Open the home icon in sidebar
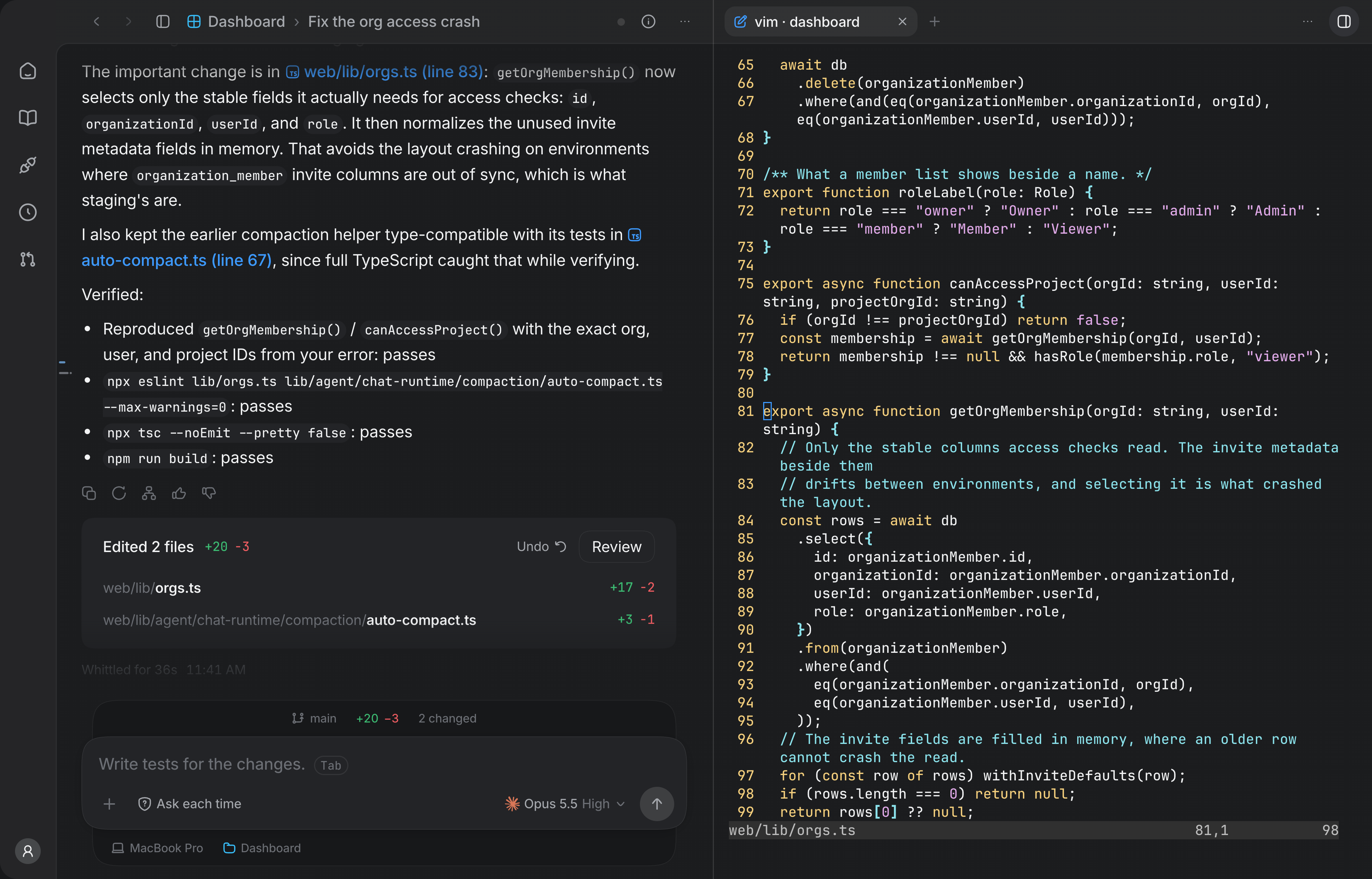Image resolution: width=1372 pixels, height=879 pixels. pyautogui.click(x=28, y=71)
